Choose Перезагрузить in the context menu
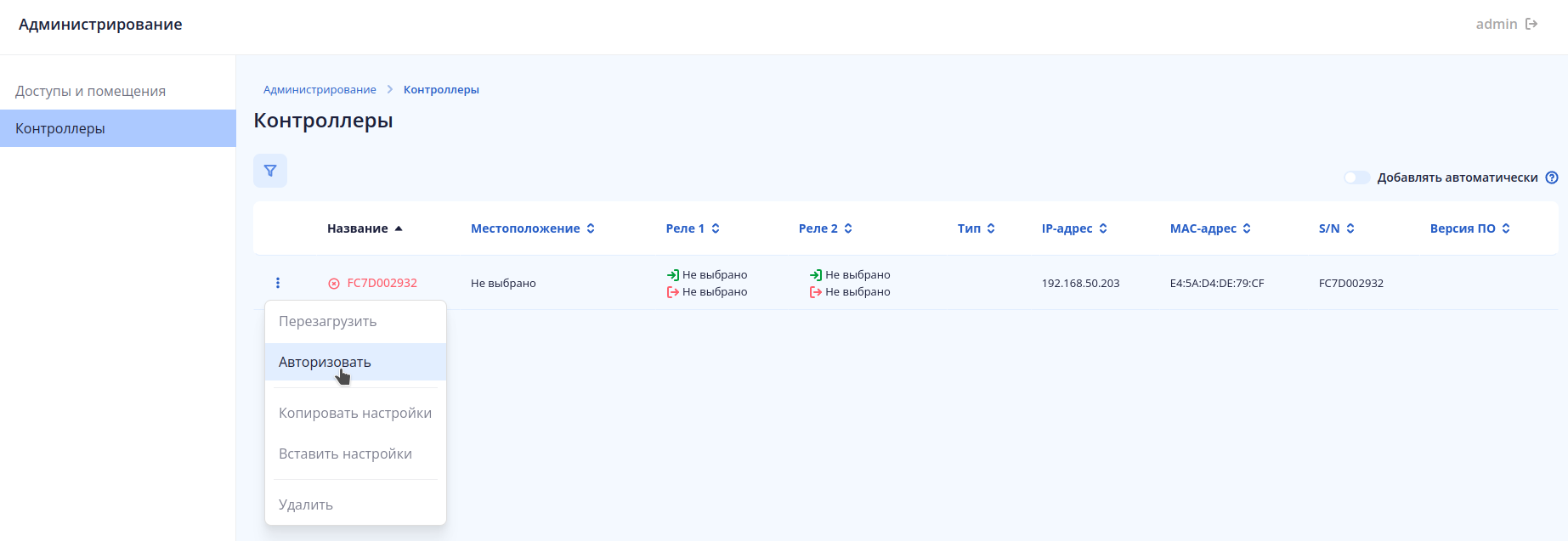The image size is (1568, 541). pos(327,321)
